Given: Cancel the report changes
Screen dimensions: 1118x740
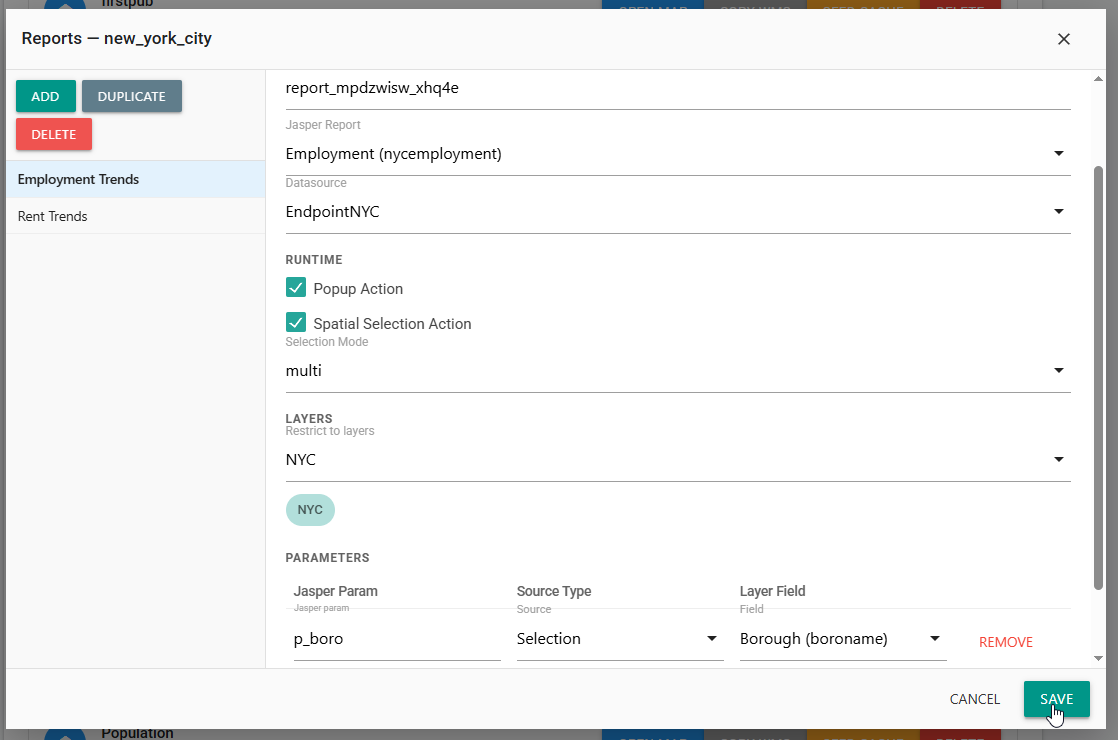Looking at the screenshot, I should [975, 699].
